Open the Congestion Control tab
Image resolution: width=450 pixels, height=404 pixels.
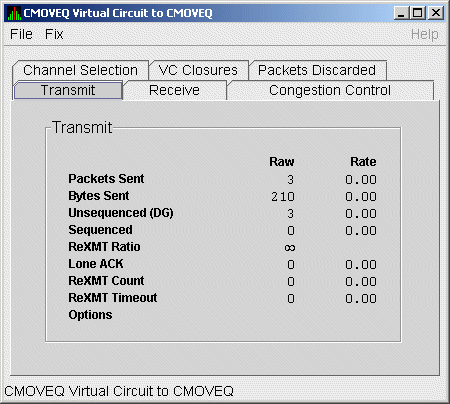[x=330, y=90]
